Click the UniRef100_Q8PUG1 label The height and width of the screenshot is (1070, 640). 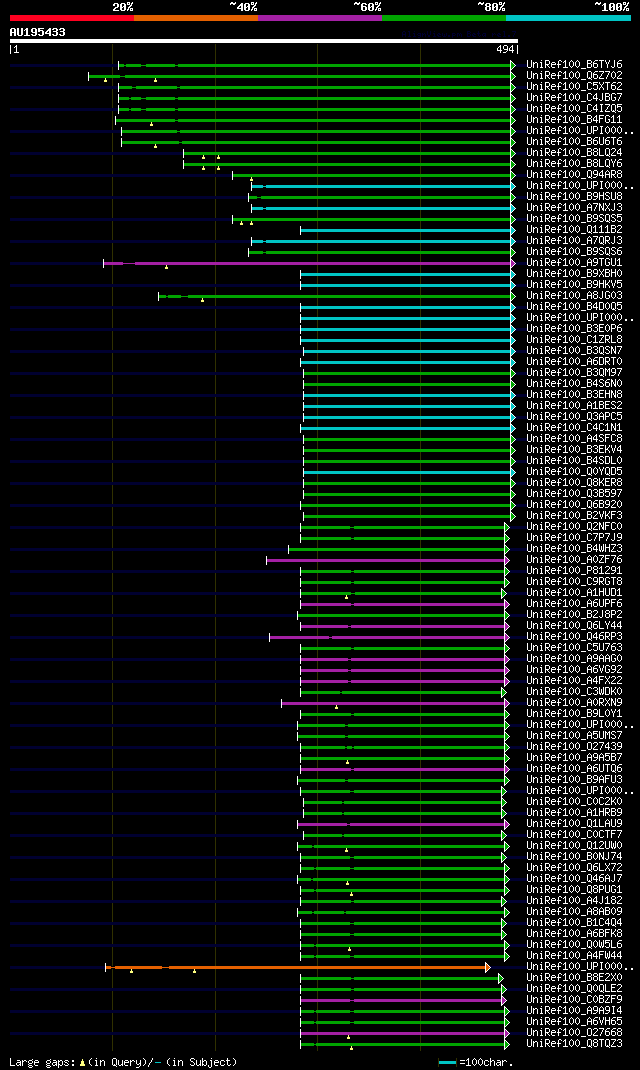tap(574, 890)
